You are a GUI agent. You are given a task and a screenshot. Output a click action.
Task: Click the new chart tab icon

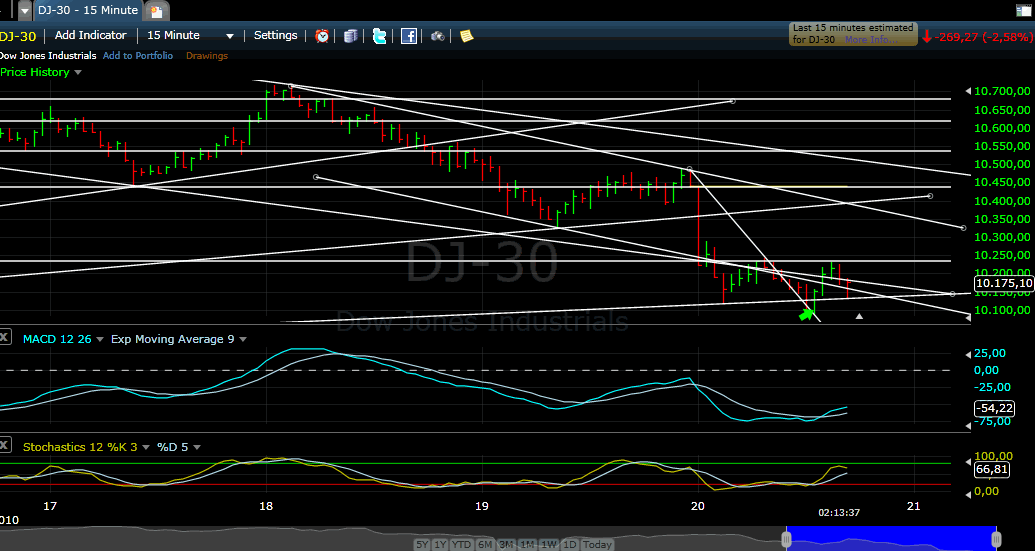point(156,11)
